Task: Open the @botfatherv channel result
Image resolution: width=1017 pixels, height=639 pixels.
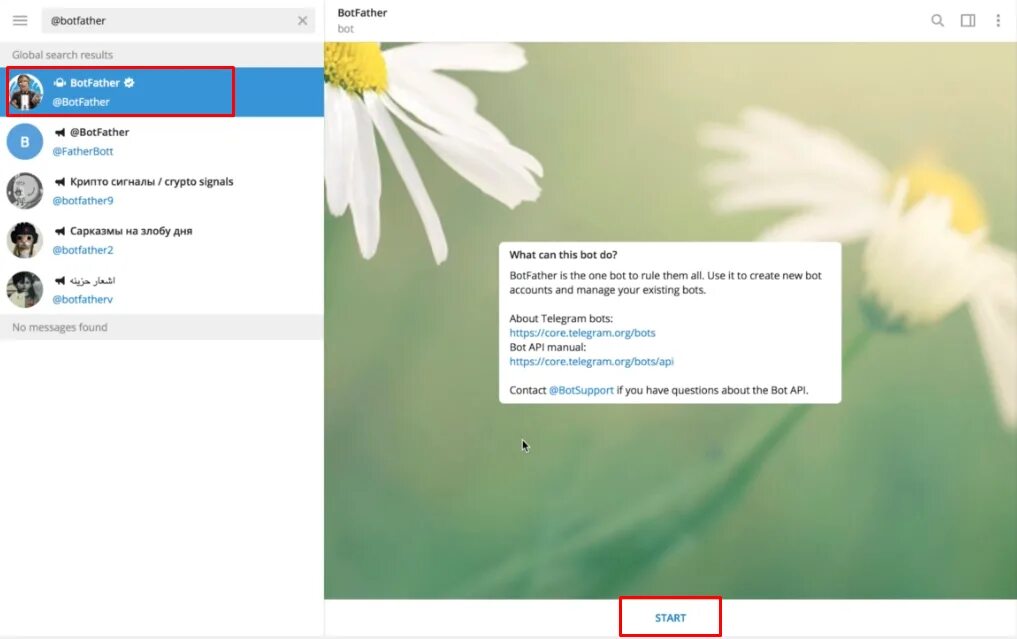Action: (x=162, y=289)
